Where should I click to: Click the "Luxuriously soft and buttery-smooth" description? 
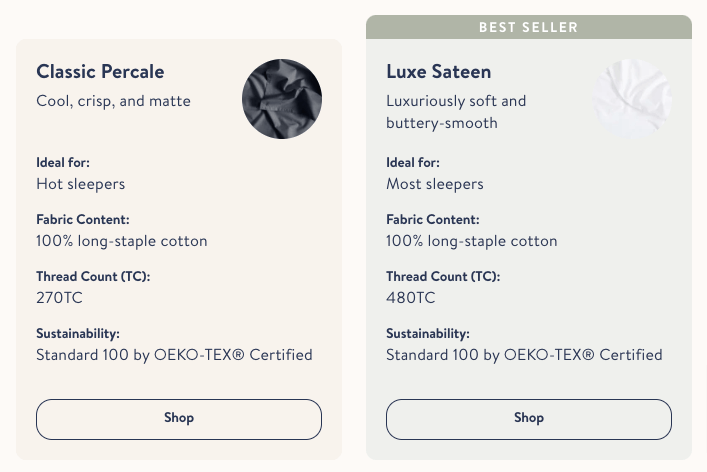(x=456, y=112)
